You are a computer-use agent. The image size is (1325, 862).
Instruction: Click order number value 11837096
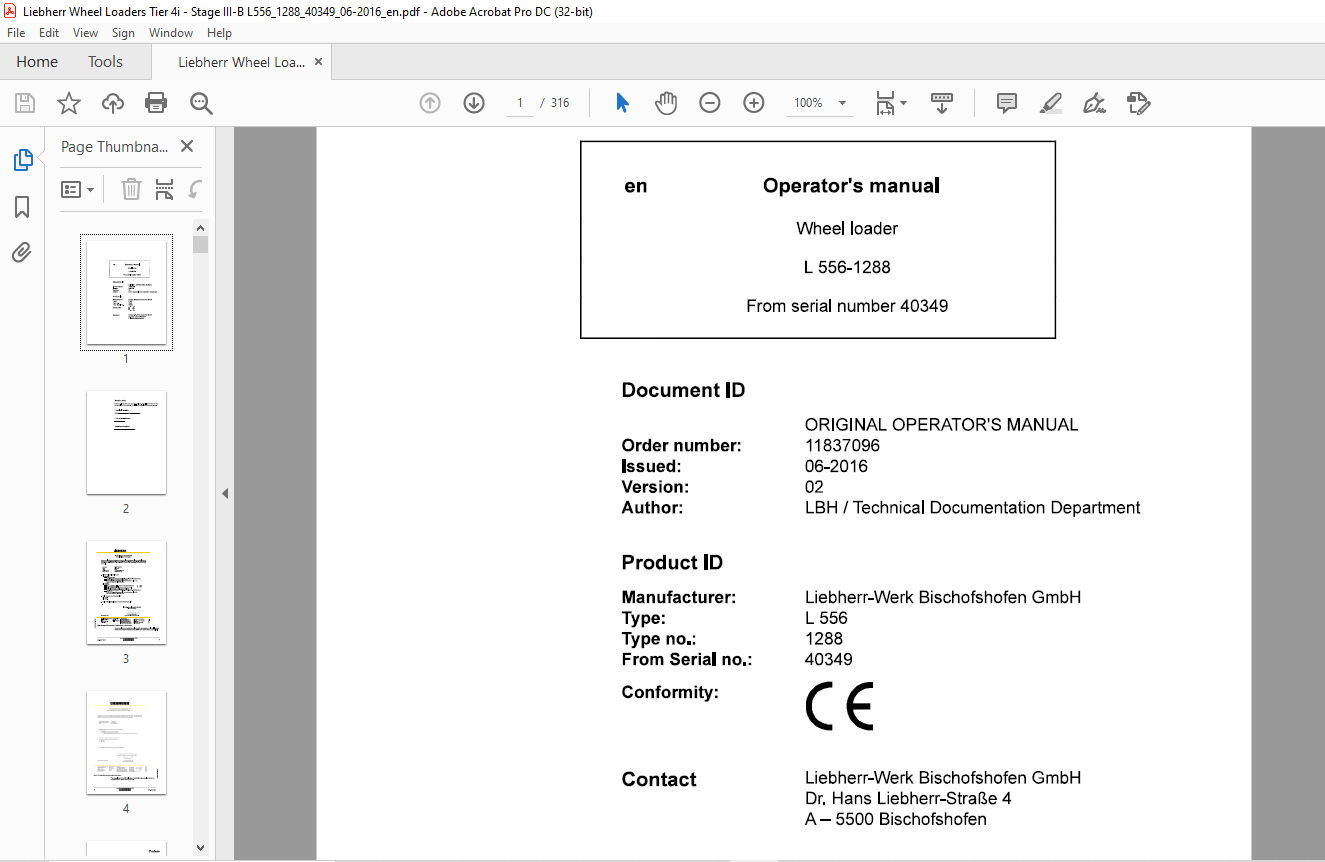pyautogui.click(x=842, y=446)
